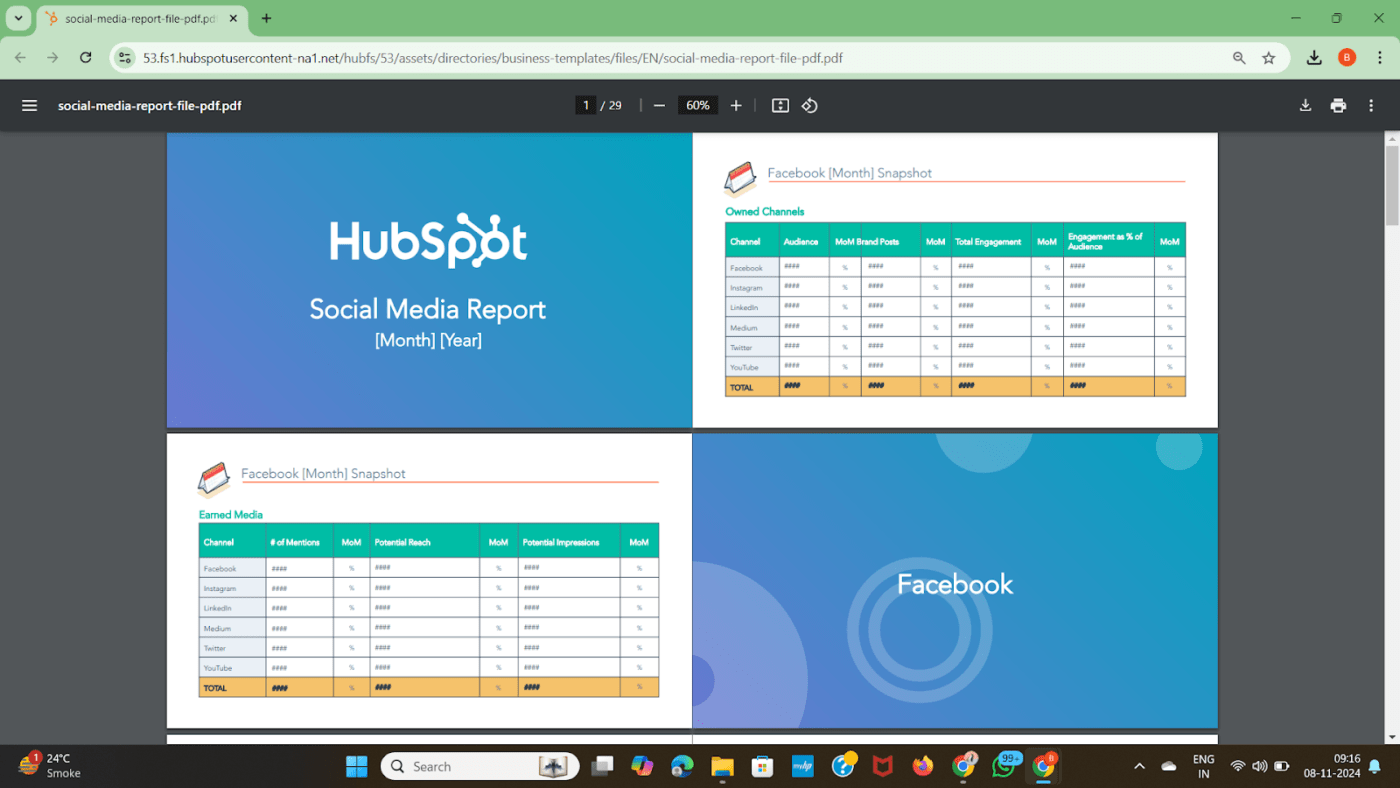This screenshot has width=1400, height=788.
Task: Click the Instagram row in Owned Channels table
Action: (x=955, y=287)
